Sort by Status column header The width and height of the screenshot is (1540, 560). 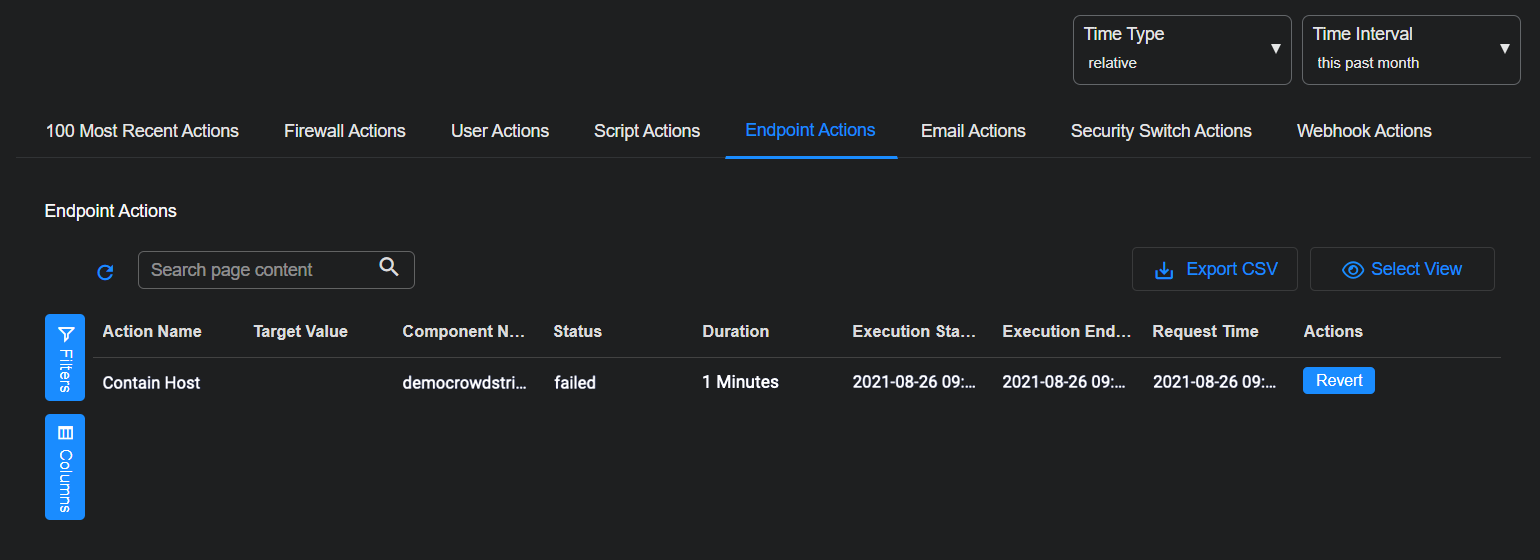click(578, 331)
